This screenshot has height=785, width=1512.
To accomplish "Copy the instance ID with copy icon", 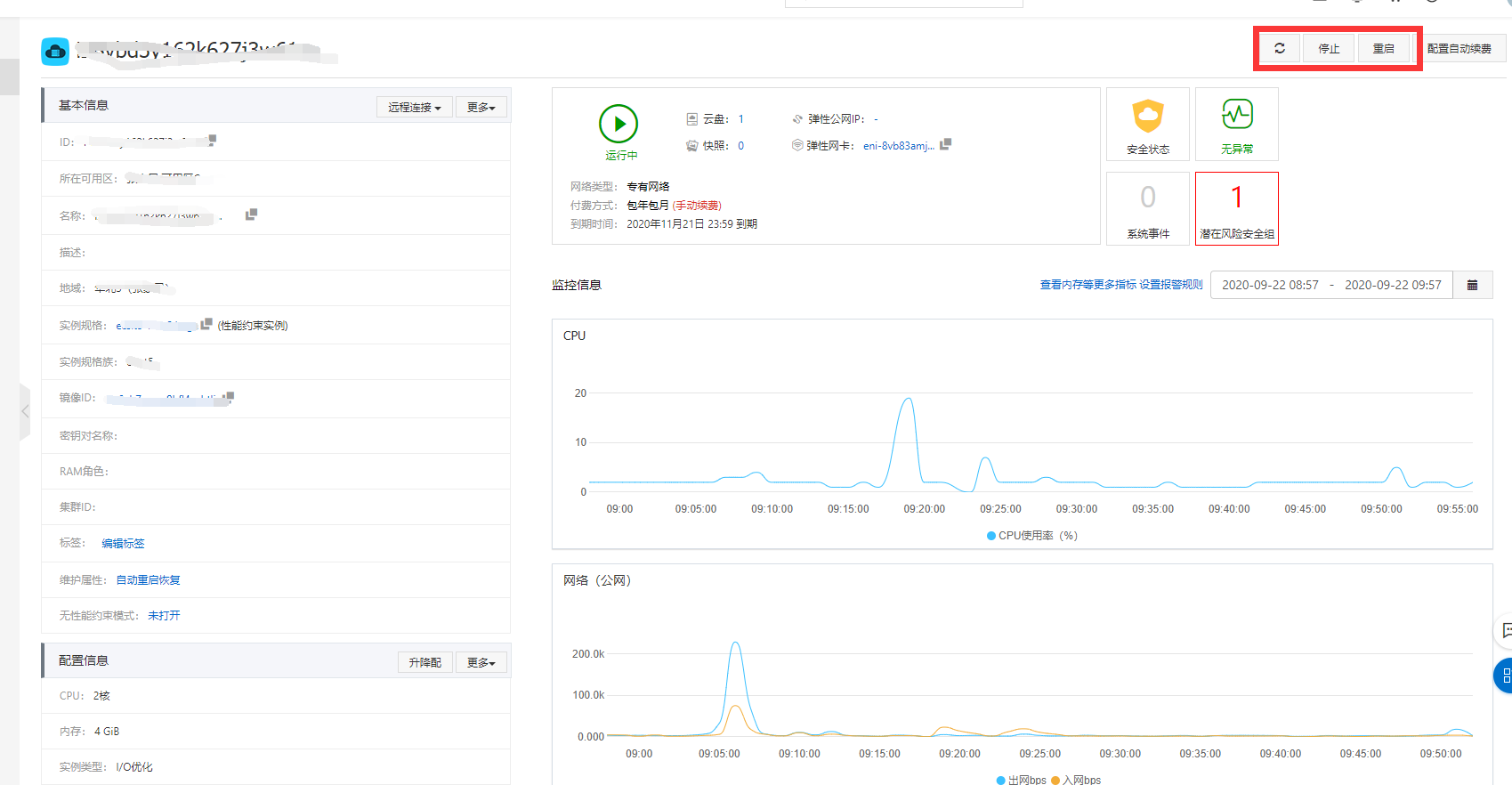I will (x=213, y=140).
